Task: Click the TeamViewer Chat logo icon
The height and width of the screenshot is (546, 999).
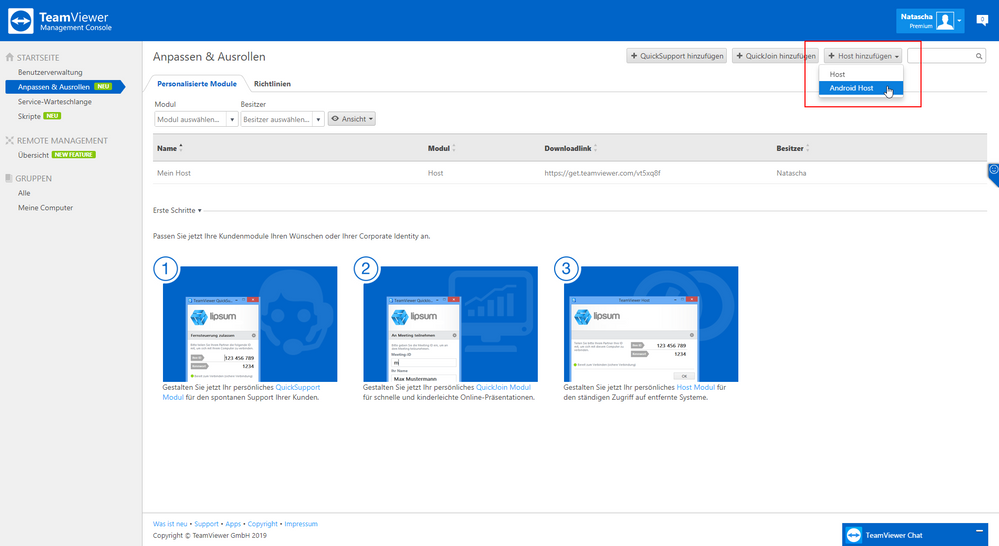Action: (854, 535)
